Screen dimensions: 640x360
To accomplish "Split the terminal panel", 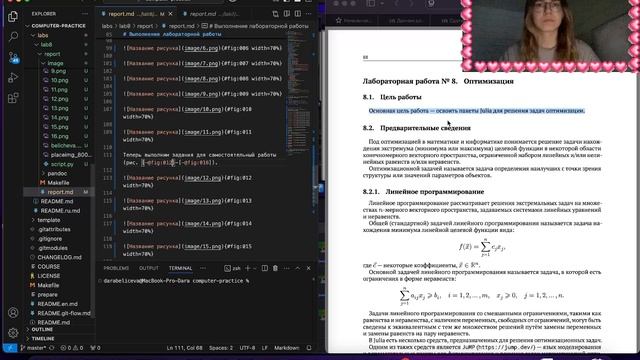I will 264,268.
